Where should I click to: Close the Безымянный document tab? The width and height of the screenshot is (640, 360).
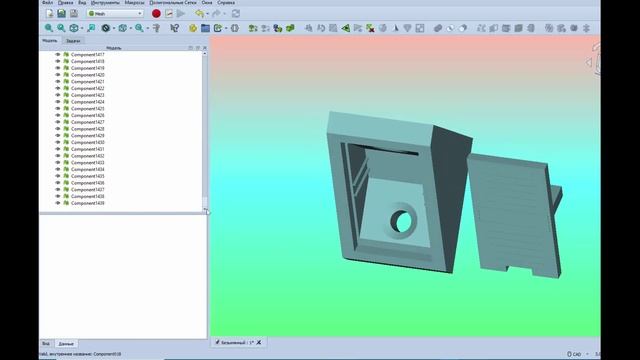click(259, 342)
